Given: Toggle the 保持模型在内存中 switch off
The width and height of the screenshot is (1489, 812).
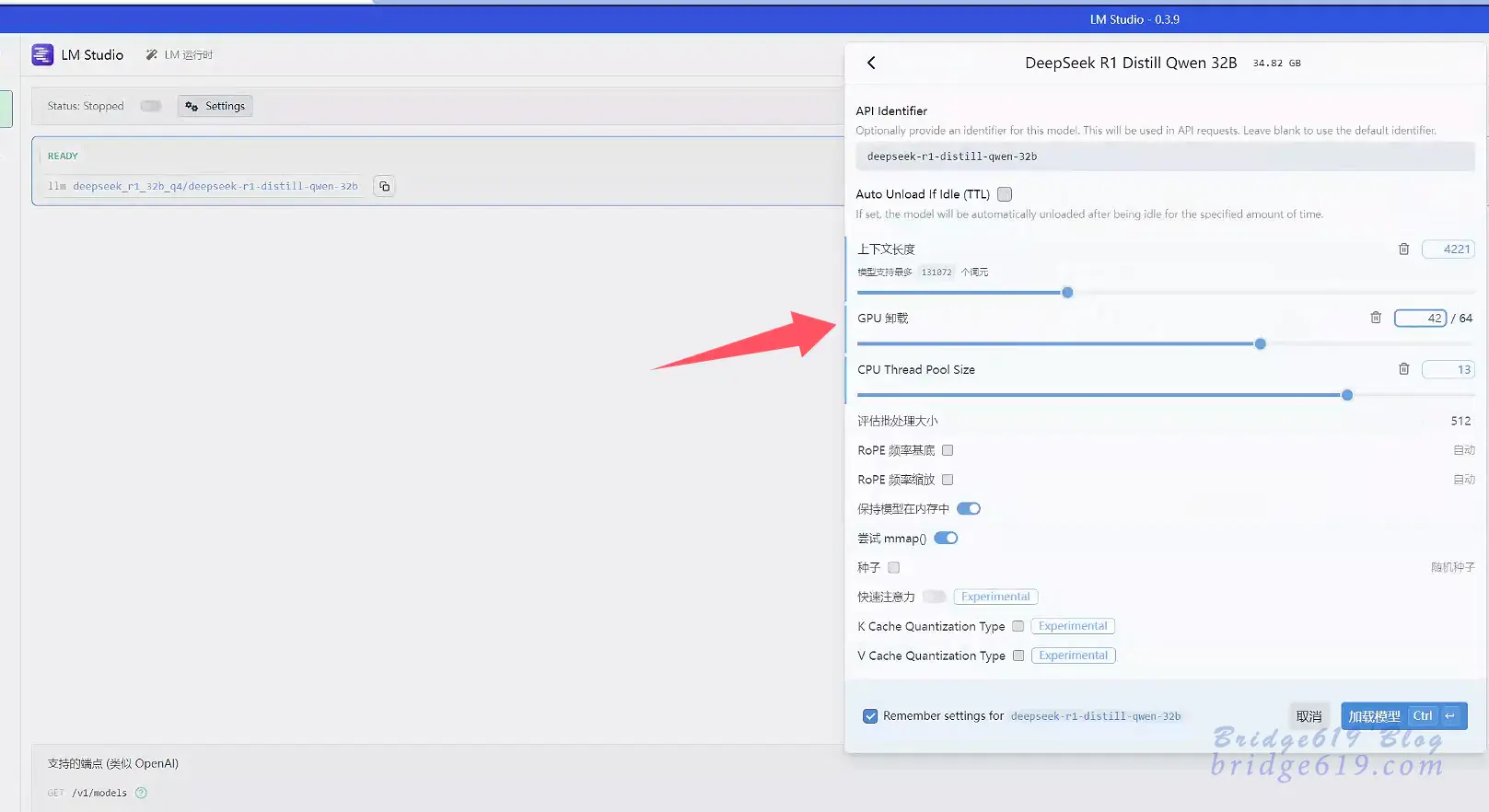Looking at the screenshot, I should pyautogui.click(x=969, y=509).
